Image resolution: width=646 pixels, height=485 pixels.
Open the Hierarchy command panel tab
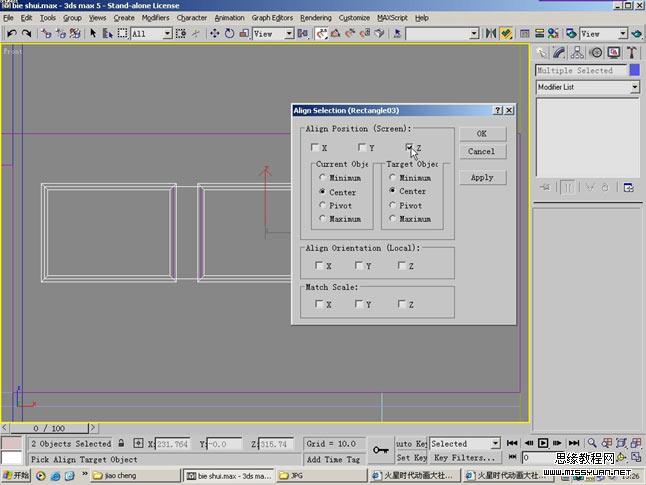[x=577, y=52]
